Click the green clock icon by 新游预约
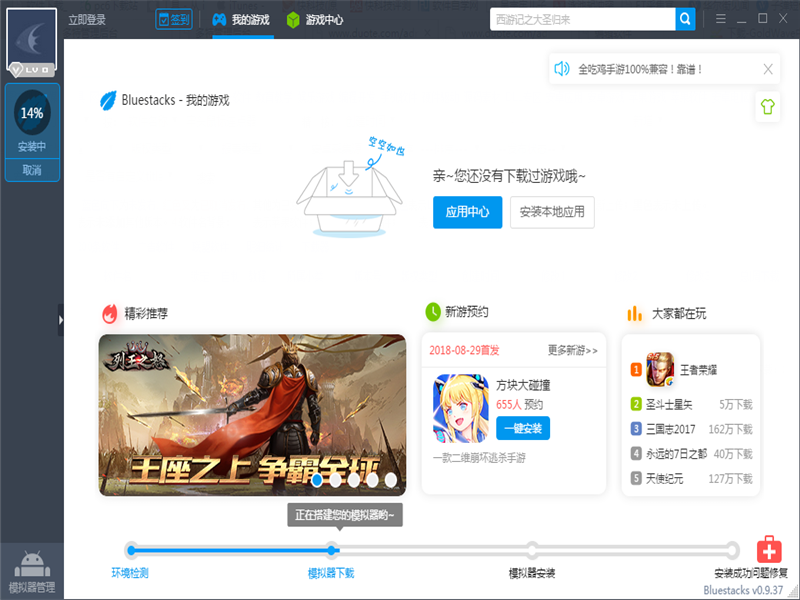 (433, 311)
